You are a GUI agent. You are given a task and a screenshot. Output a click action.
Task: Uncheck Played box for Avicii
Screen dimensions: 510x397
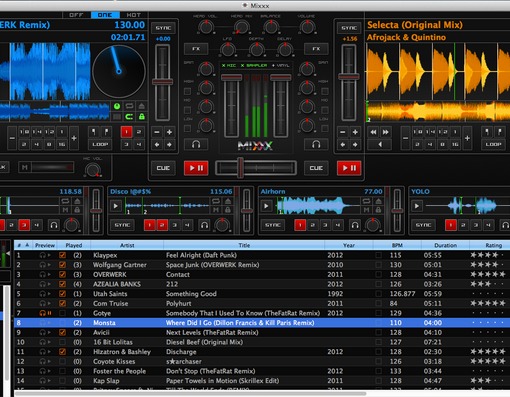point(62,333)
